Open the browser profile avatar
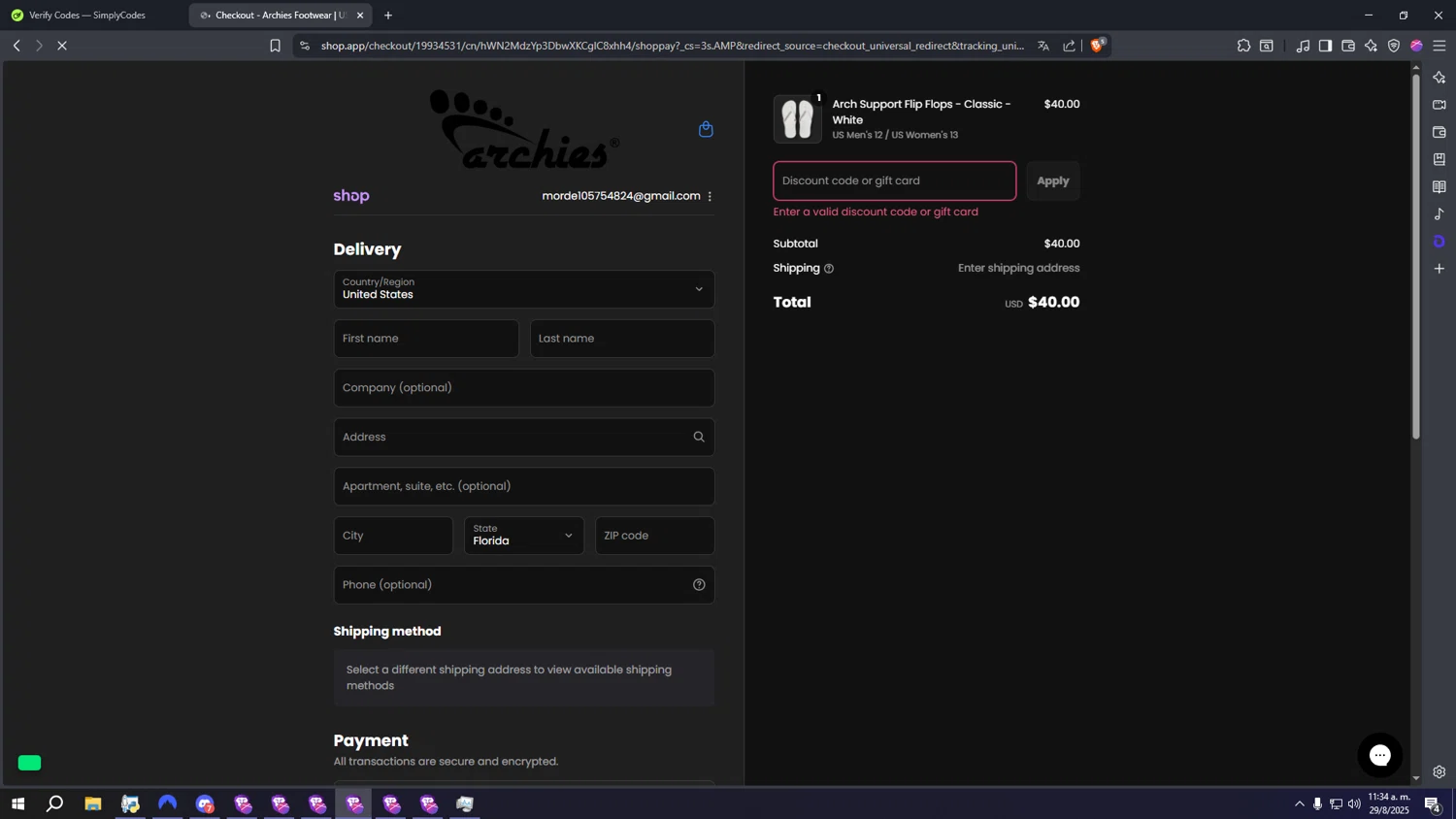The height and width of the screenshot is (819, 1456). (x=1416, y=46)
